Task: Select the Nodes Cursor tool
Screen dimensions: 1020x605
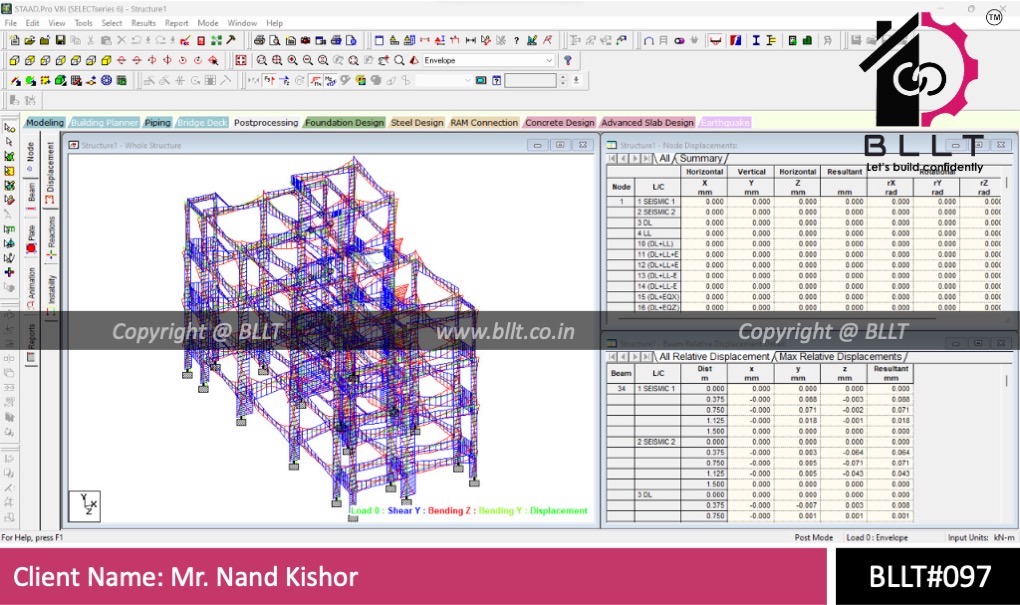Action: [9, 128]
